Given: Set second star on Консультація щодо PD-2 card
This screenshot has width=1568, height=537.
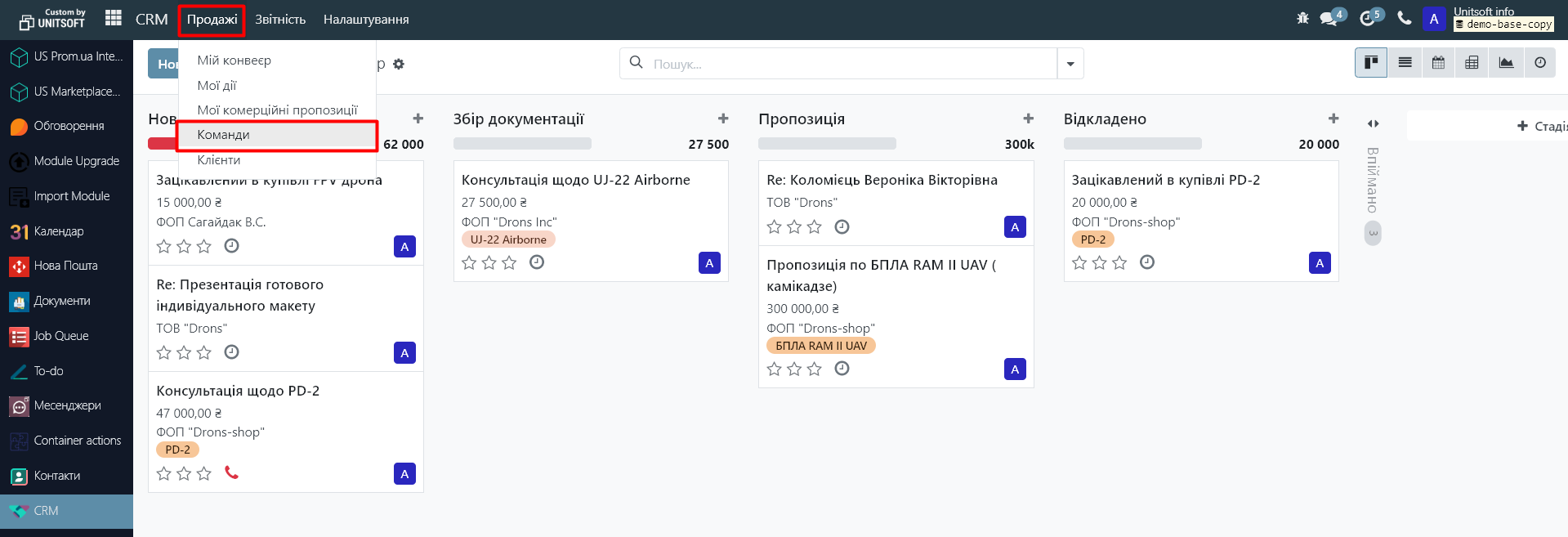Looking at the screenshot, I should 184,473.
